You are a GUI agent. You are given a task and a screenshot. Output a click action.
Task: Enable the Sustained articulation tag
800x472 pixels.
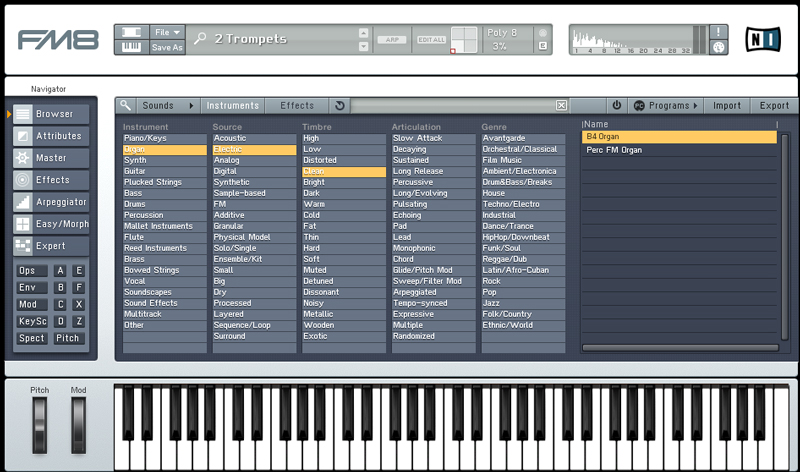433,160
